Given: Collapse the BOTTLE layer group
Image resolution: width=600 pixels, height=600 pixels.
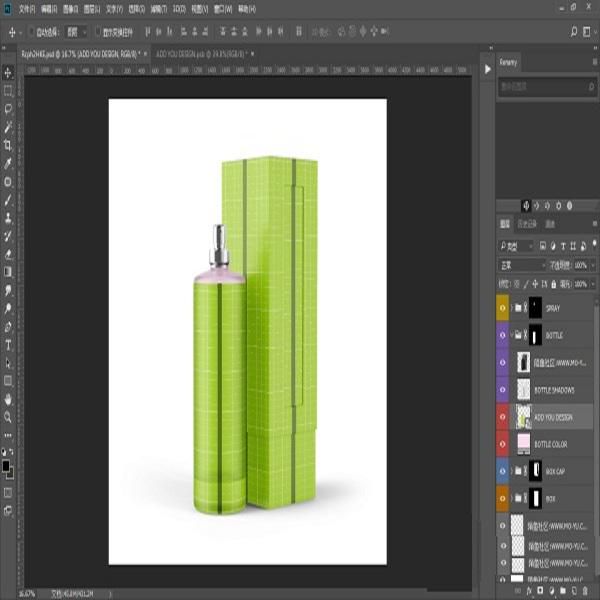Looking at the screenshot, I should [512, 335].
